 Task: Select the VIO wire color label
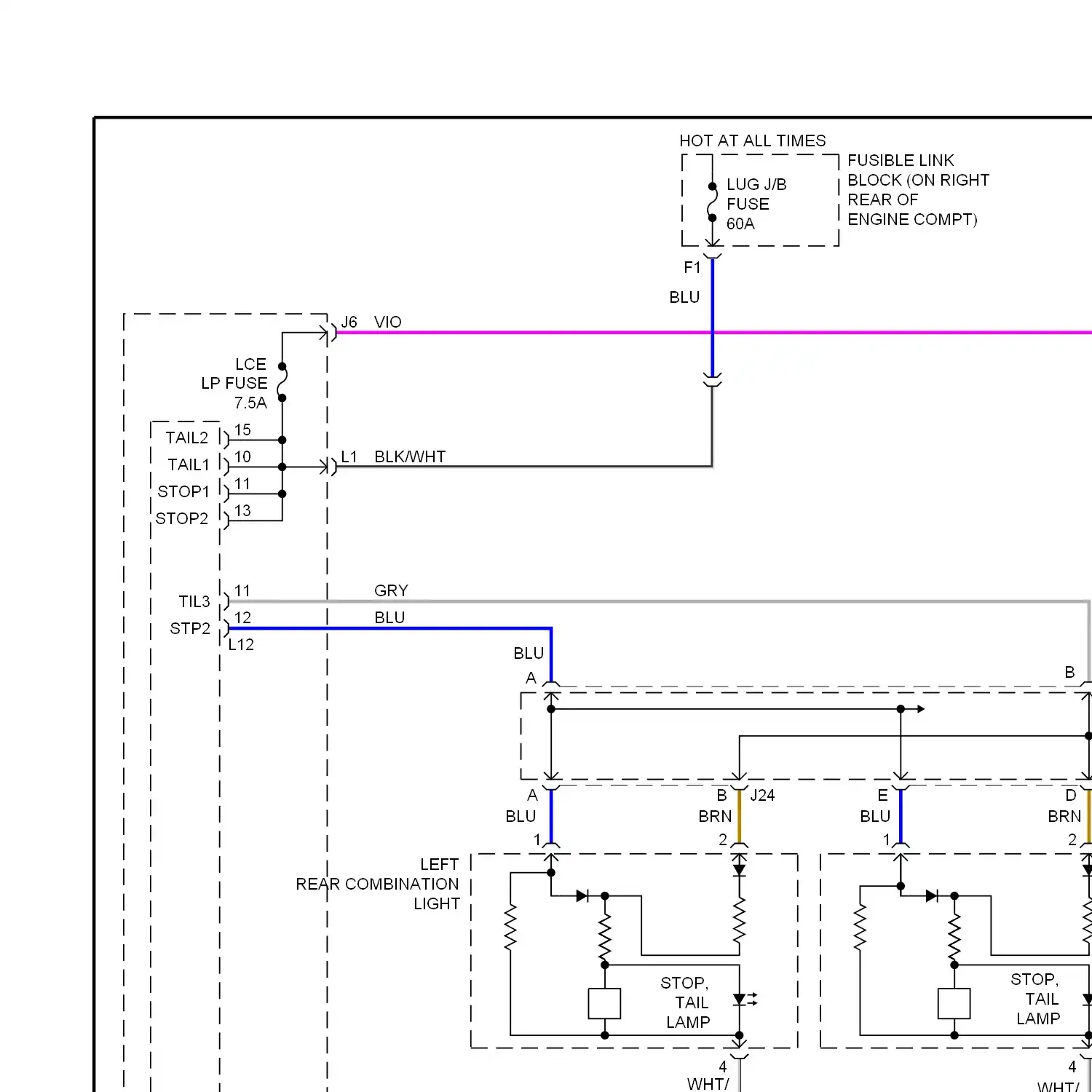[387, 322]
